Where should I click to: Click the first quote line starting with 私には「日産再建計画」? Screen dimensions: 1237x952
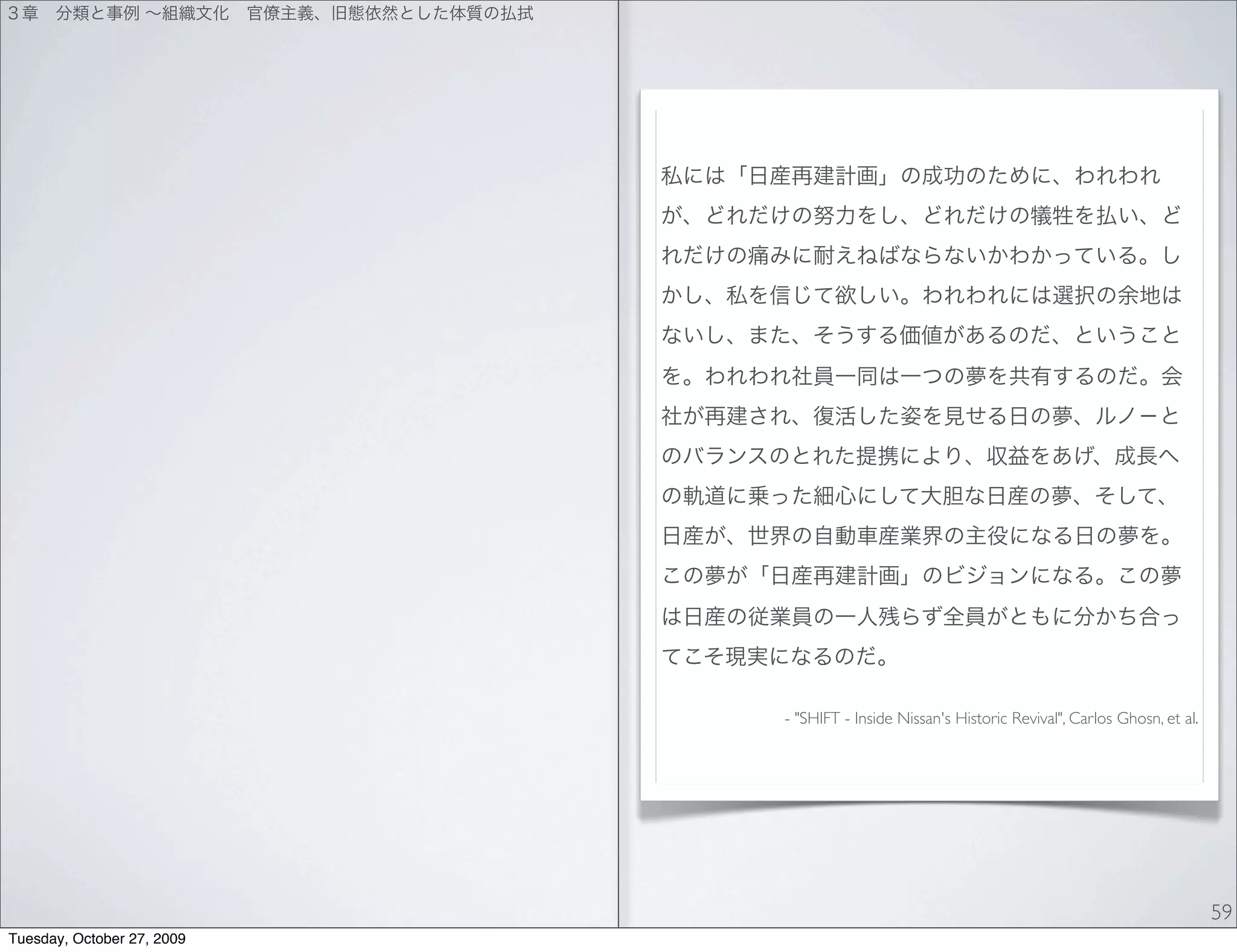point(911,176)
